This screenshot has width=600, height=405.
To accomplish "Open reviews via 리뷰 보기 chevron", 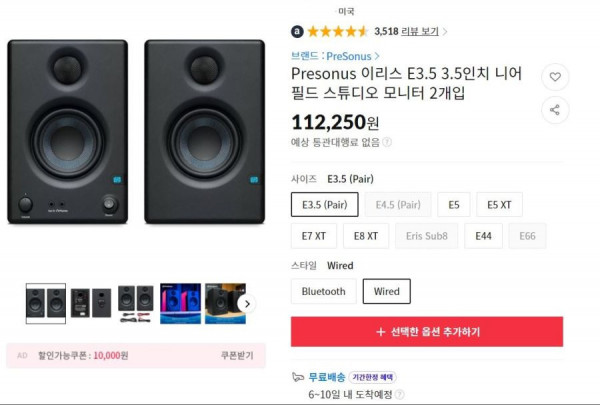I will pyautogui.click(x=445, y=31).
